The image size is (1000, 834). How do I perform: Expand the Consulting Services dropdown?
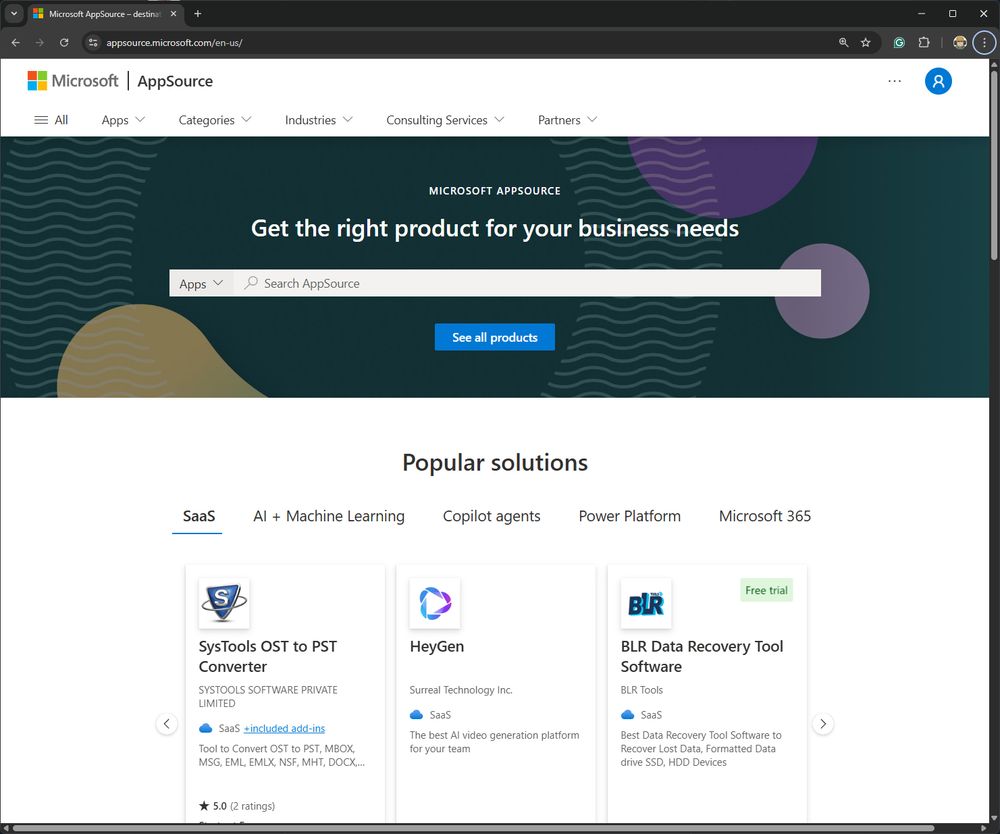(445, 120)
